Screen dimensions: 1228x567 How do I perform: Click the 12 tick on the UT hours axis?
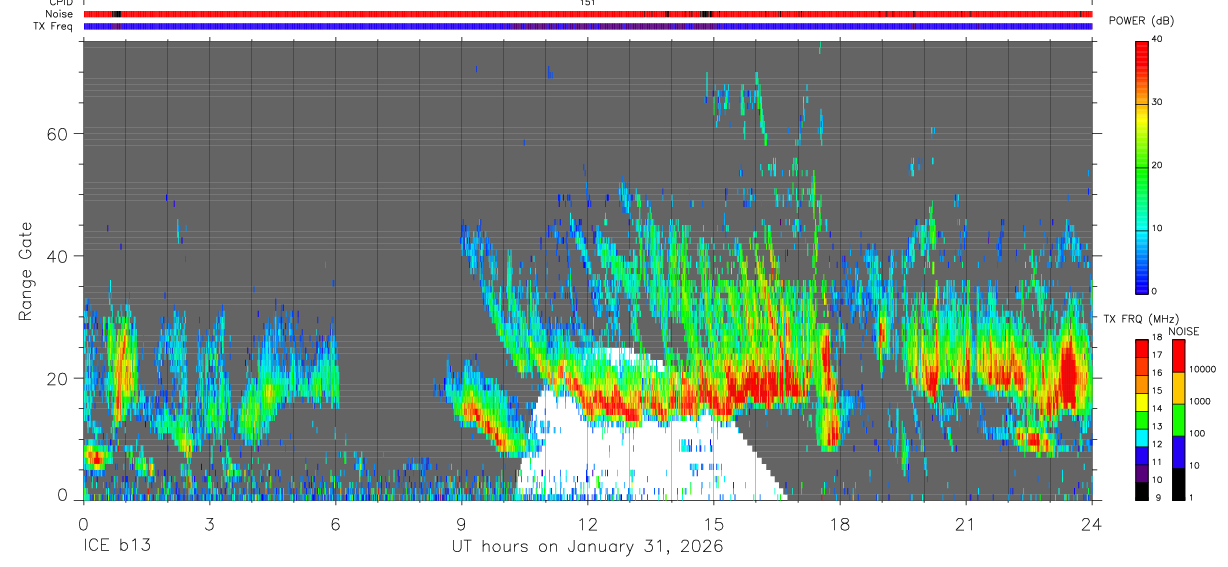pyautogui.click(x=587, y=523)
